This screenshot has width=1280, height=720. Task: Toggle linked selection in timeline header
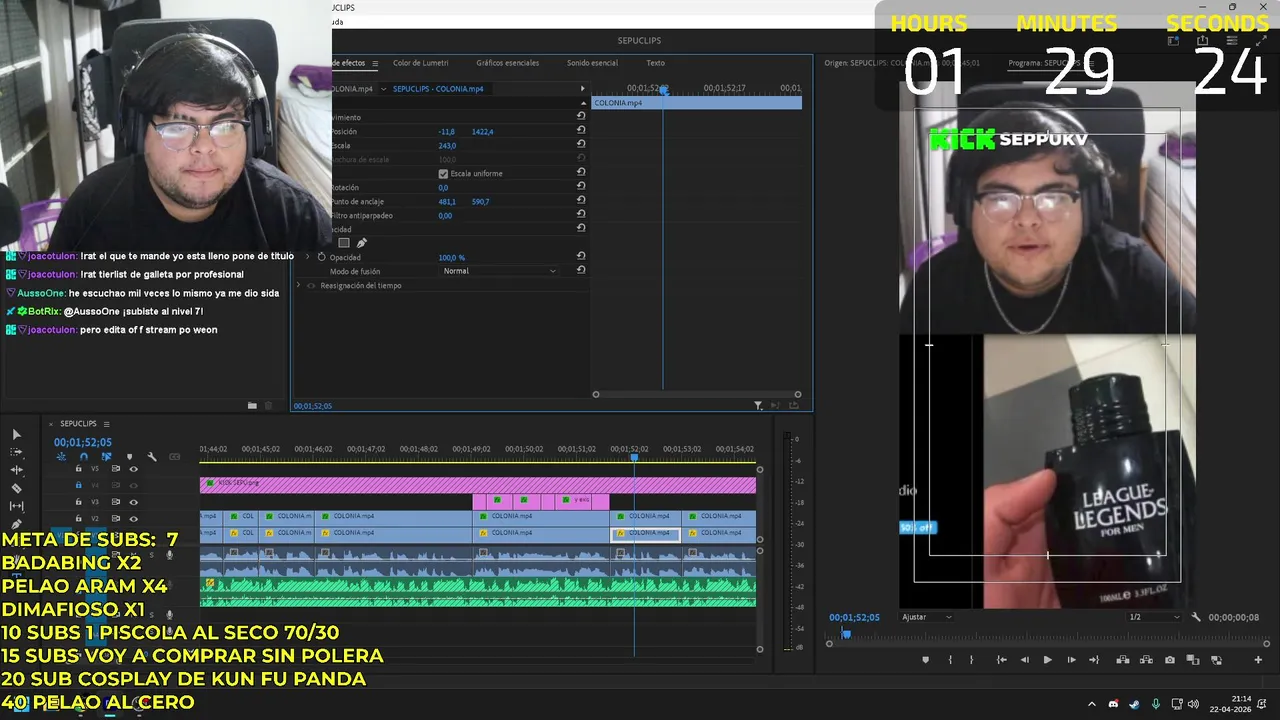(x=106, y=457)
